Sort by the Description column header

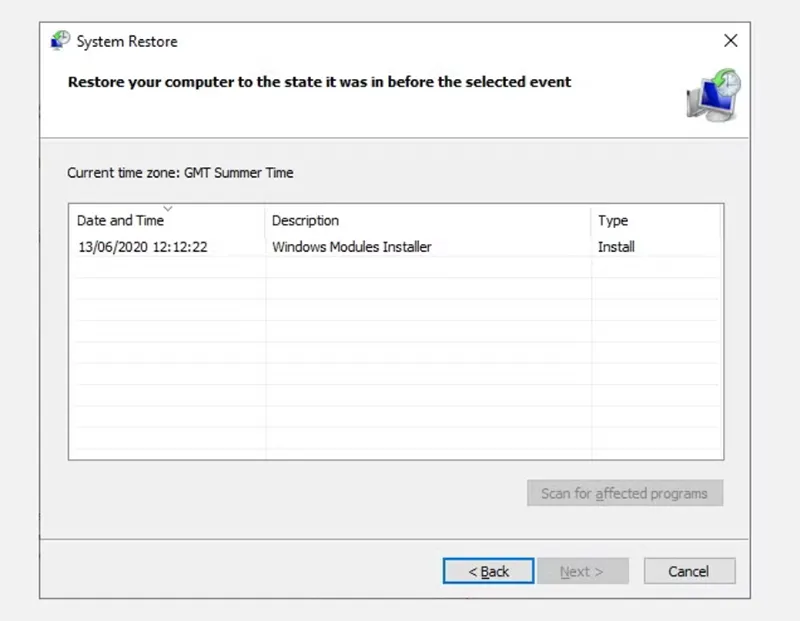[x=305, y=221]
